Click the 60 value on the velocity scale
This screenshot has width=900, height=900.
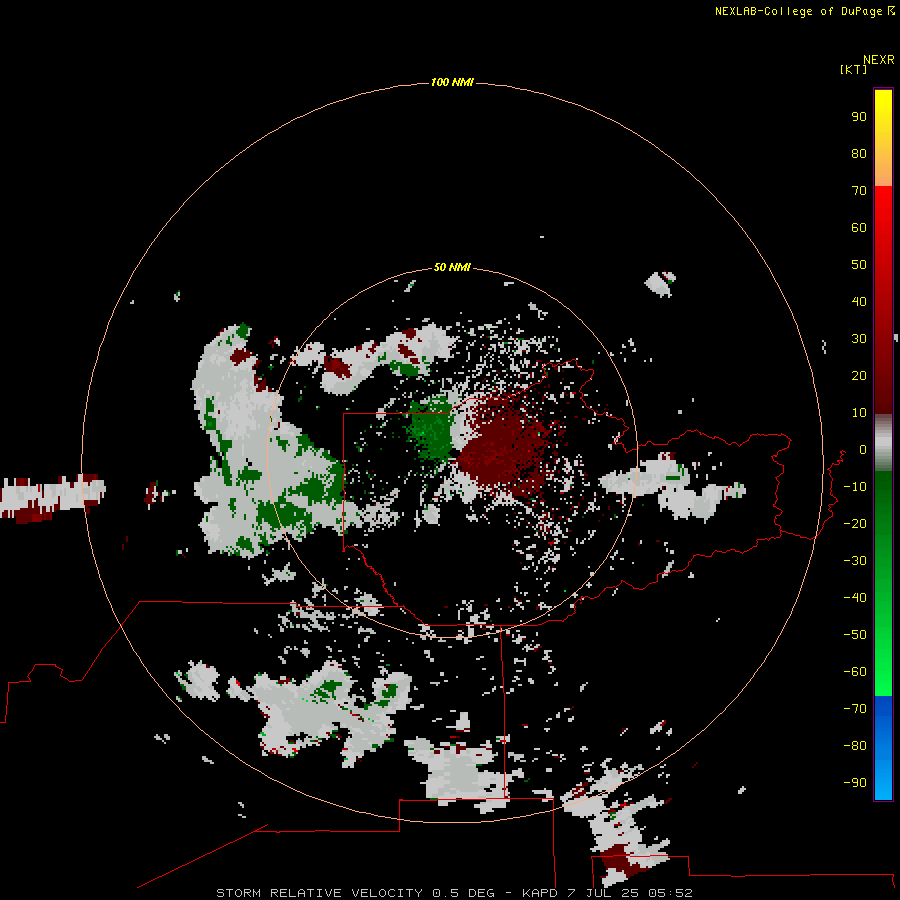(x=859, y=227)
